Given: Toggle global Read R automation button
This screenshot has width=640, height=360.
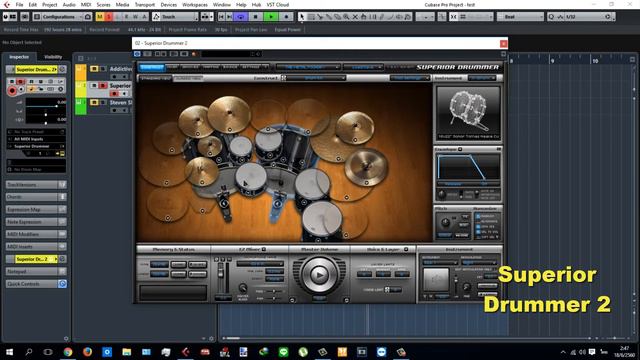Looking at the screenshot, I should (x=127, y=17).
